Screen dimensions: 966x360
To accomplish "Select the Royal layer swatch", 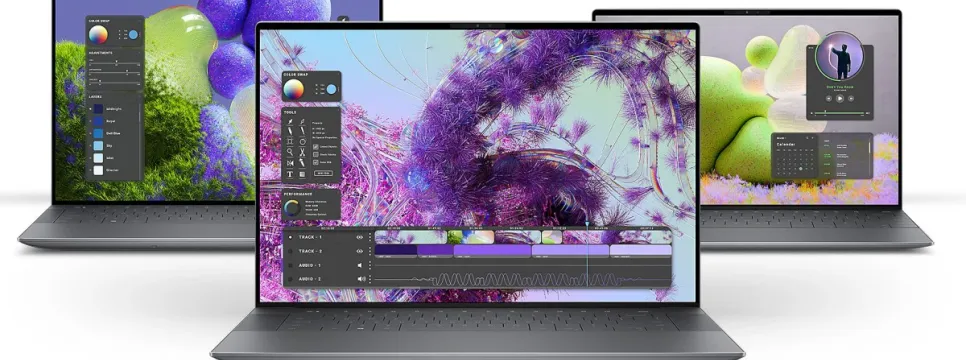I will pos(98,121).
